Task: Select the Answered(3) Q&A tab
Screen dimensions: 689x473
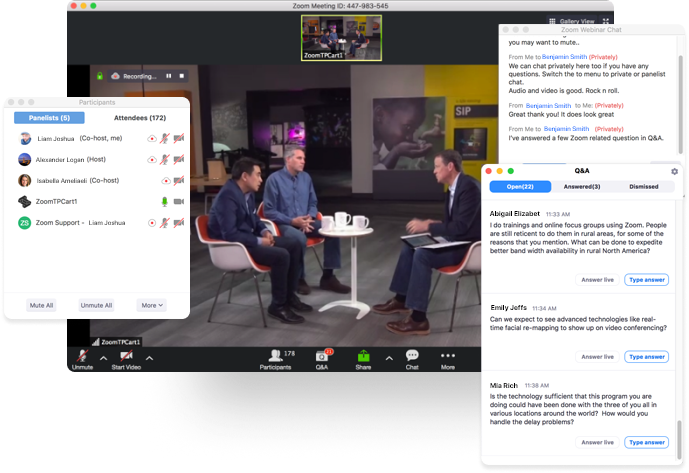Action: click(x=582, y=187)
